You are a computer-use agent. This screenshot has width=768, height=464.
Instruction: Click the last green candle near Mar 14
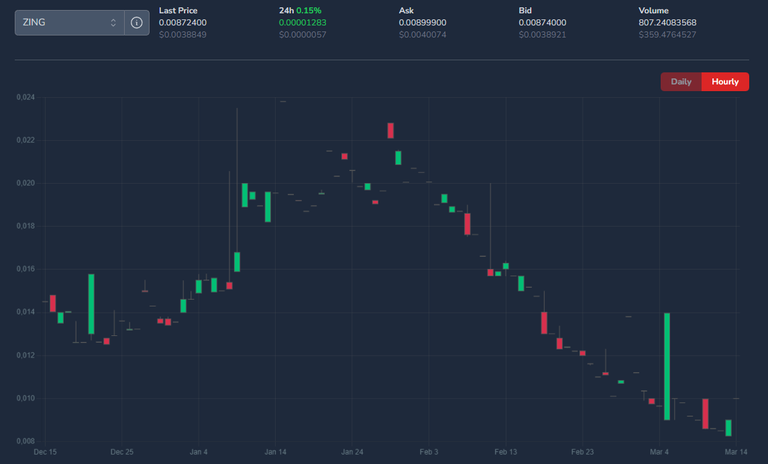(x=728, y=428)
